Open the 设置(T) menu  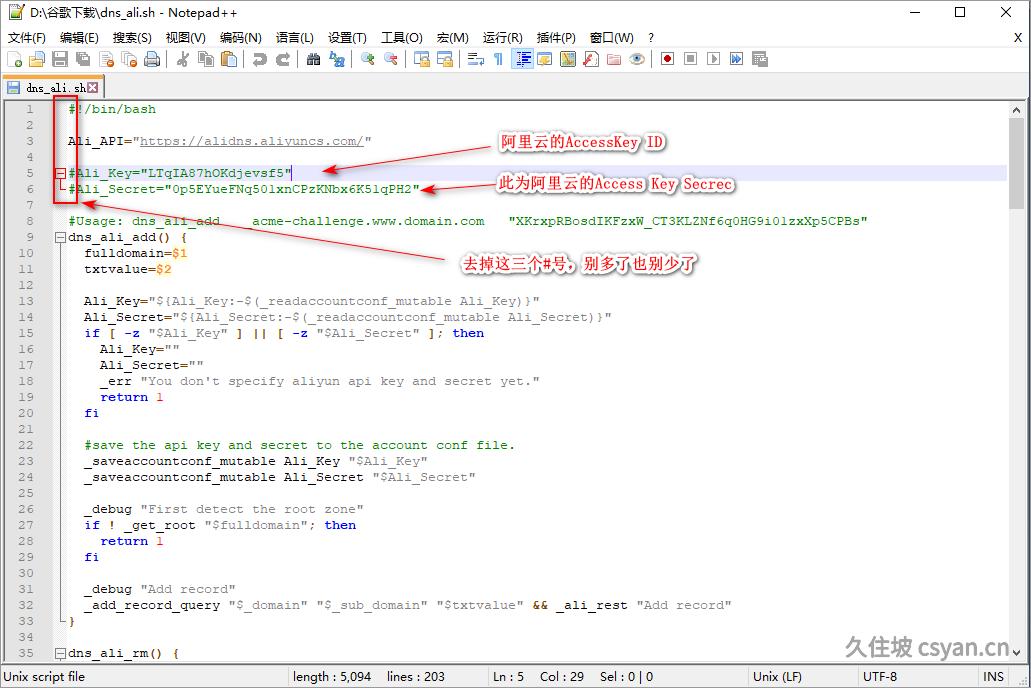pos(347,37)
